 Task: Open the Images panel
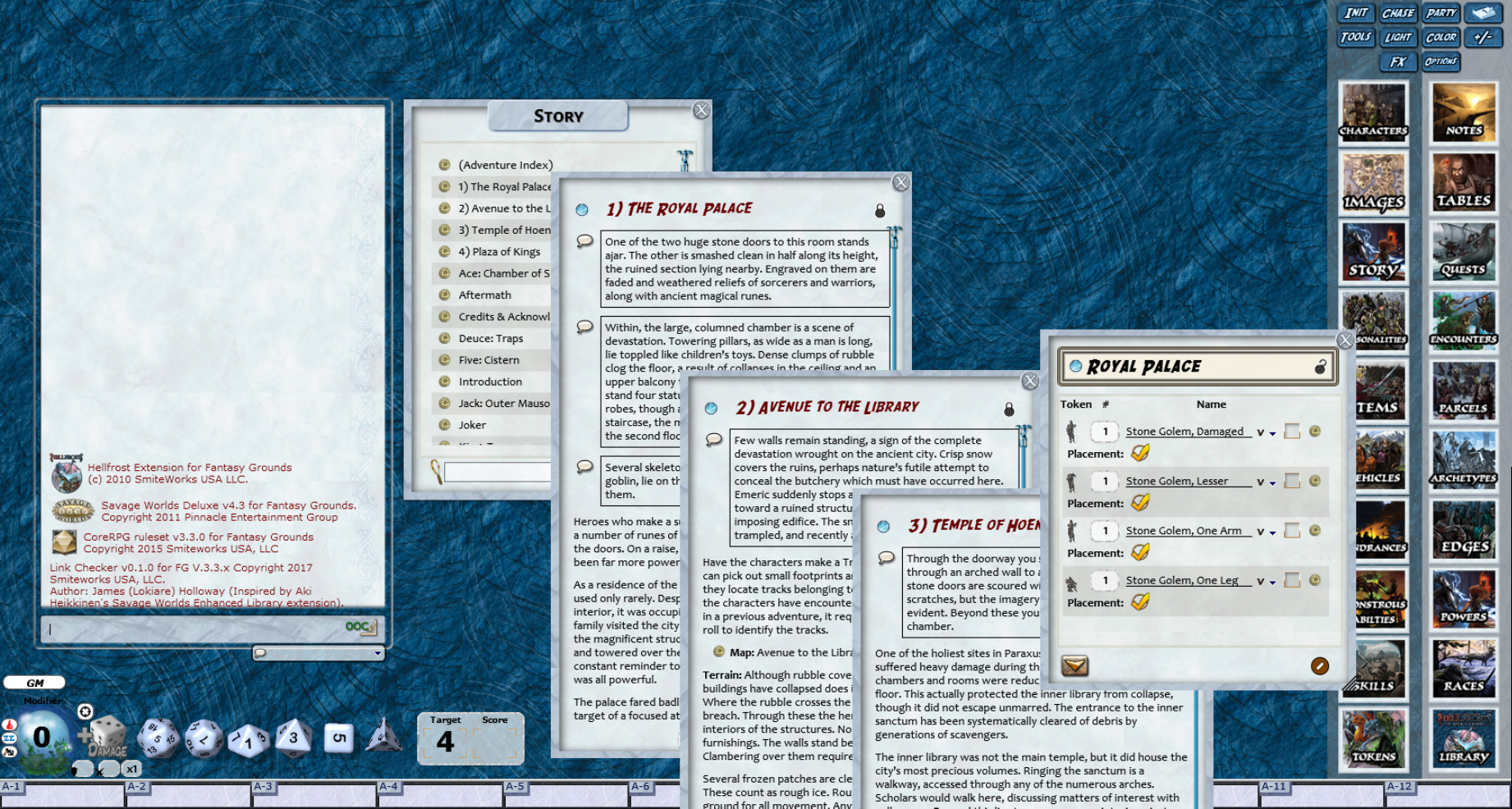[x=1373, y=182]
